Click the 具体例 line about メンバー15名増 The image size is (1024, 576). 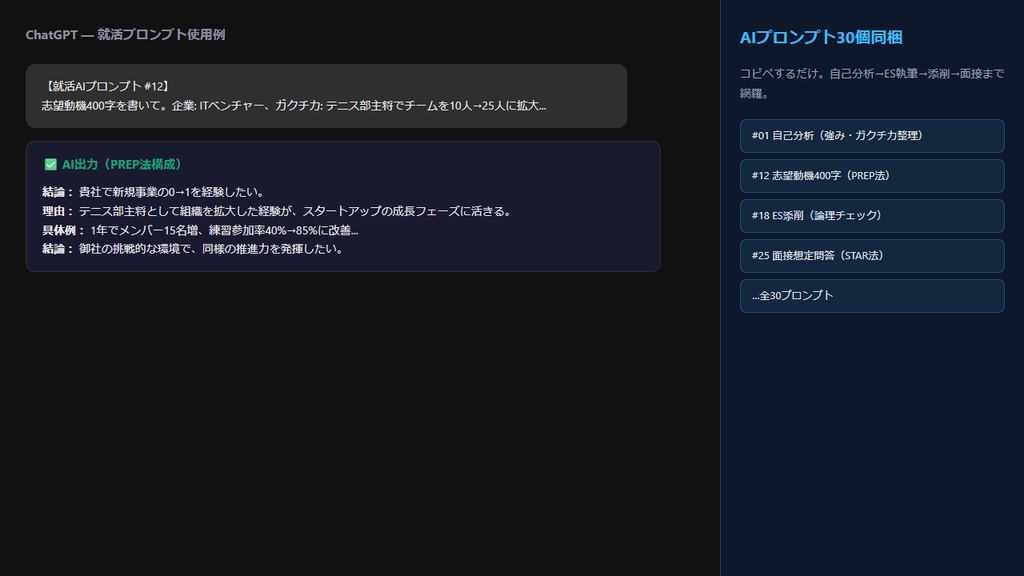click(200, 231)
